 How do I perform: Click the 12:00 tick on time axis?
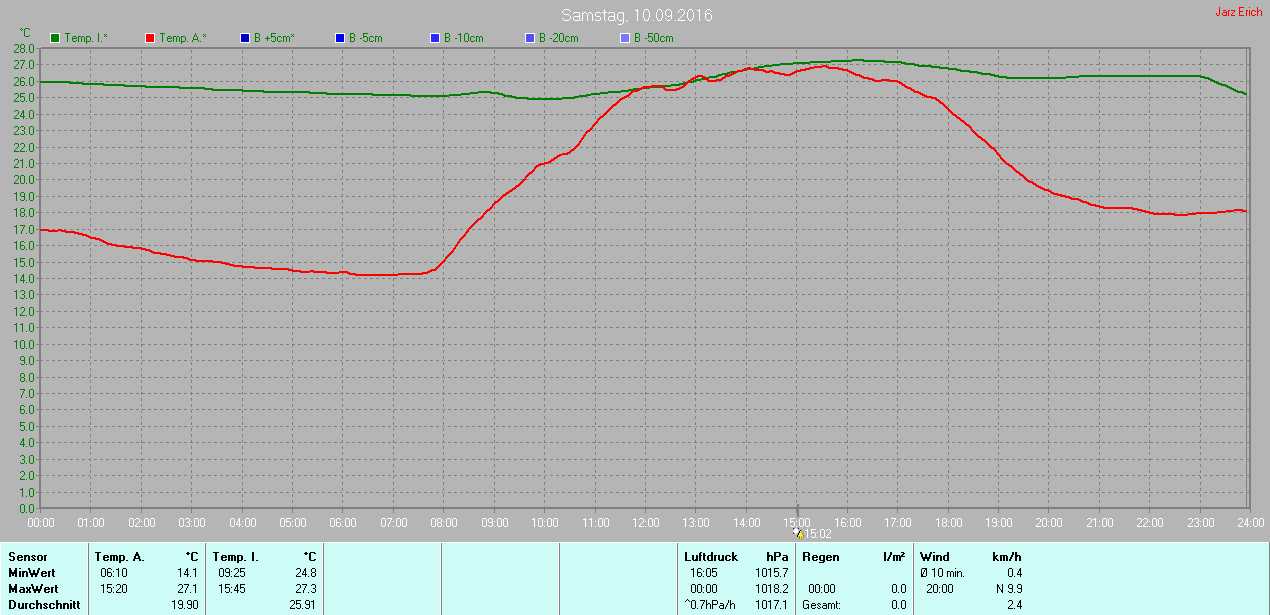pos(646,522)
